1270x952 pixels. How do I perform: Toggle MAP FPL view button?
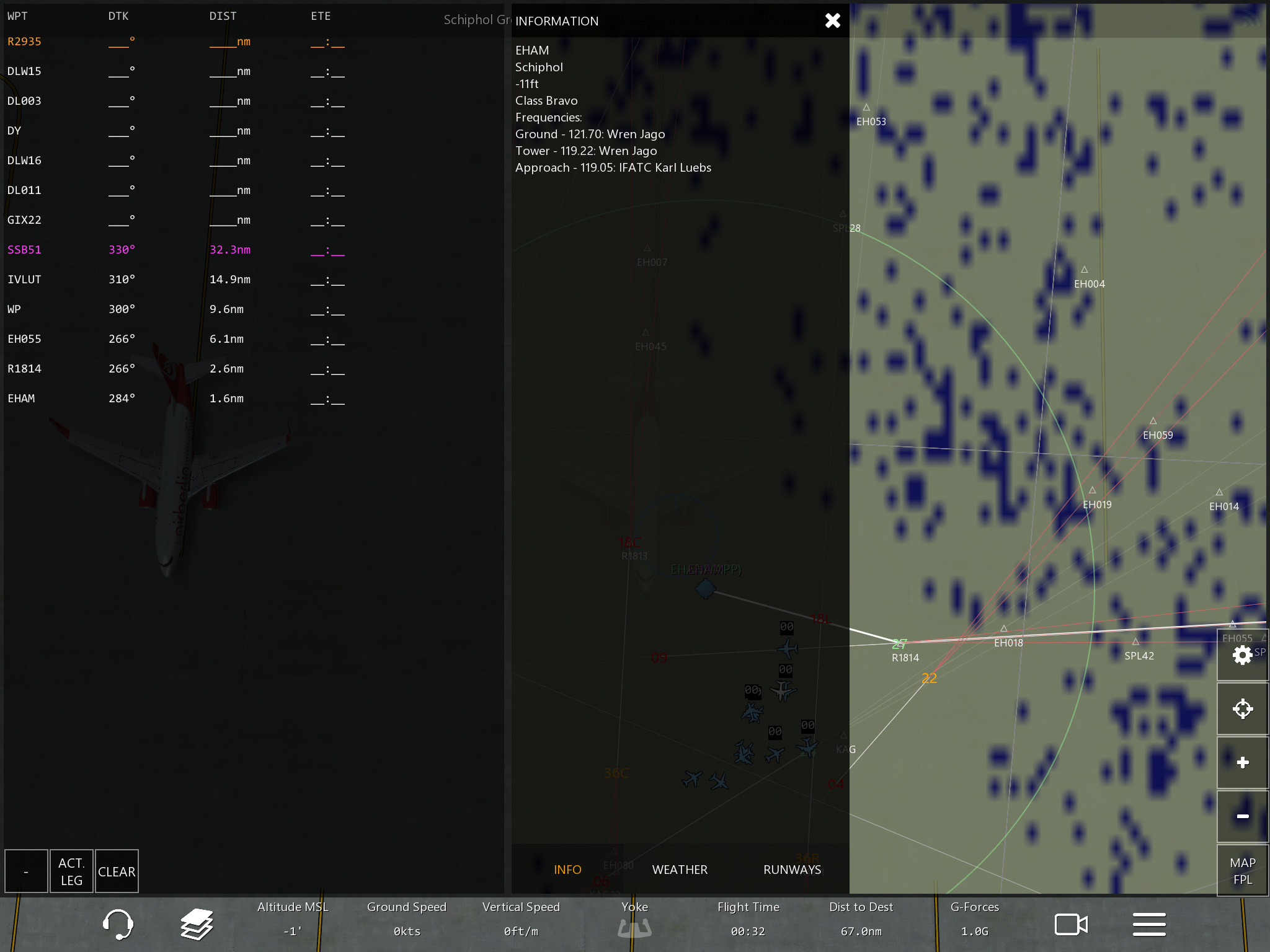1242,871
